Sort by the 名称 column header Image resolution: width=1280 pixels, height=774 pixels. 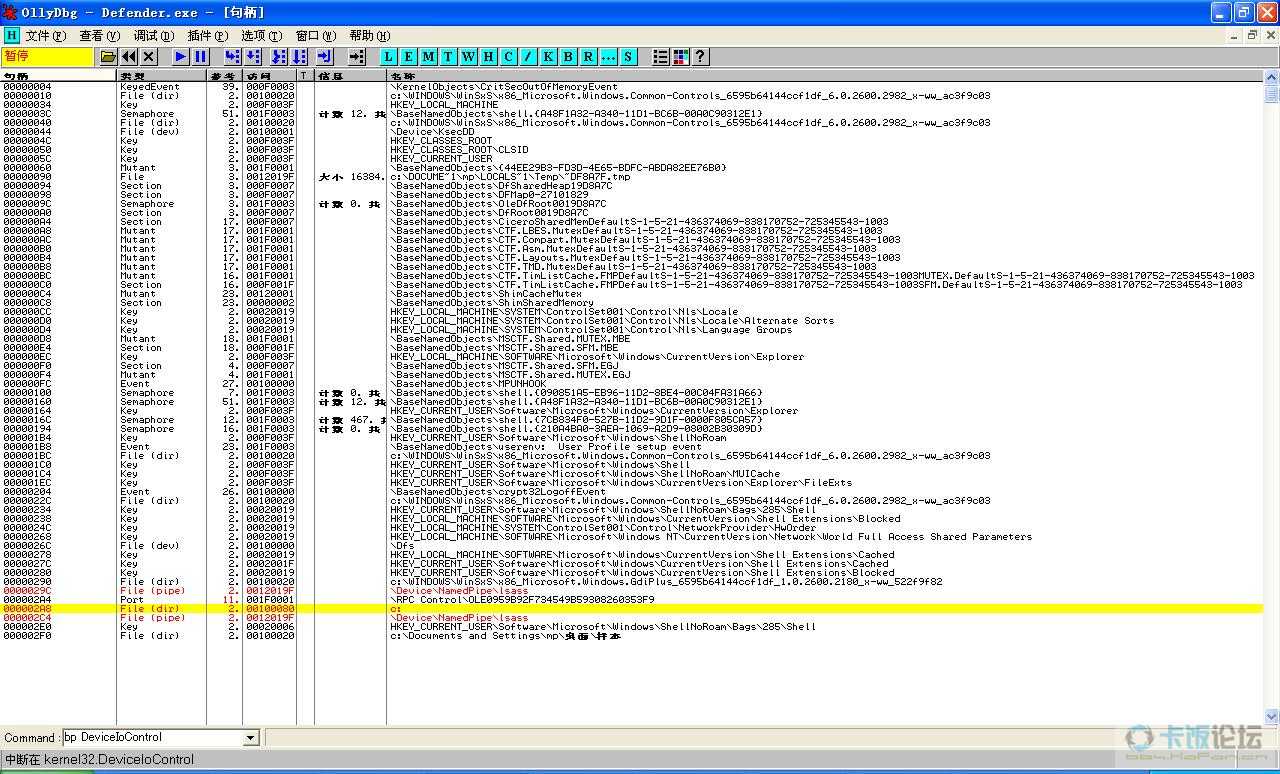(824, 76)
